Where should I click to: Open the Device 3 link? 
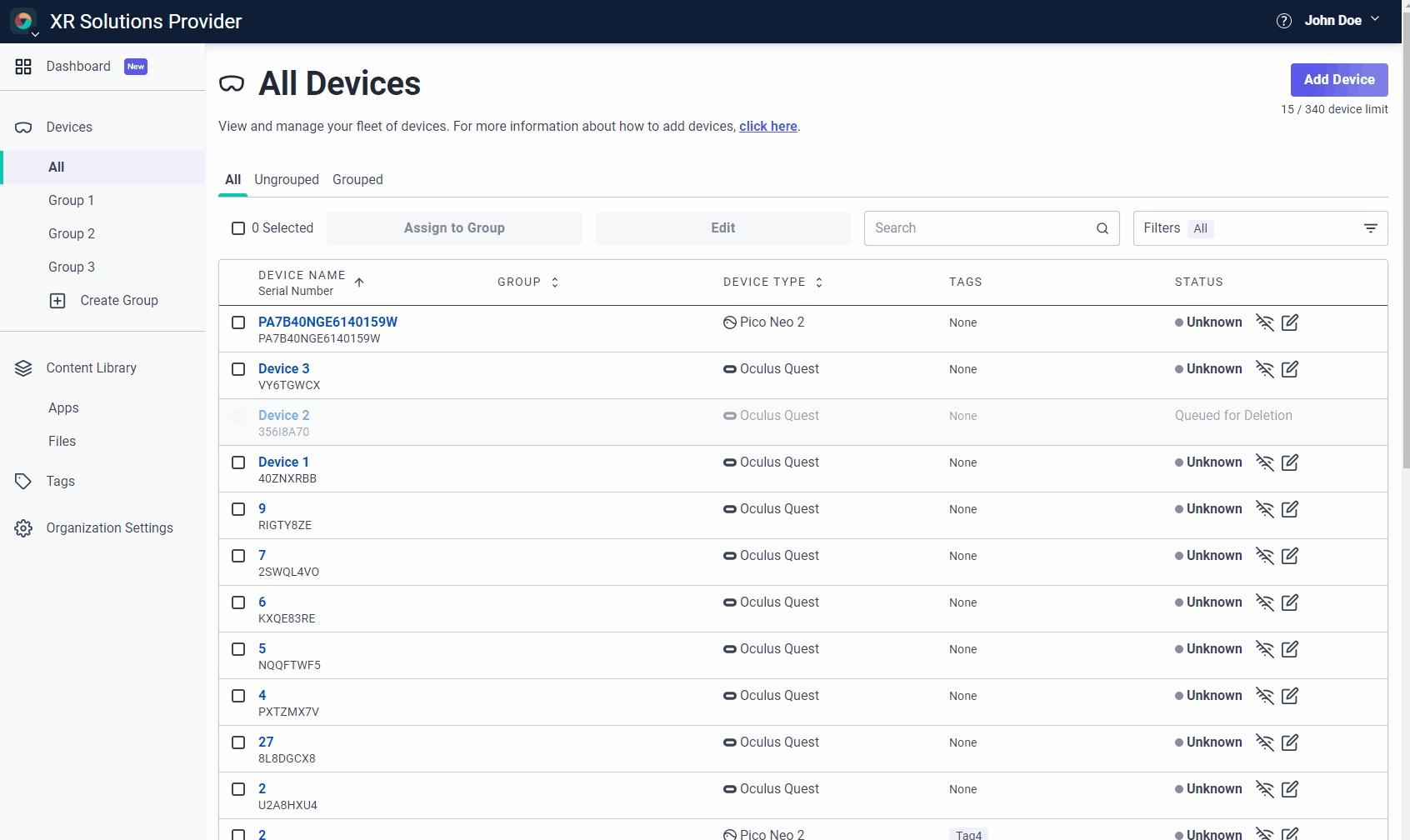pyautogui.click(x=283, y=369)
